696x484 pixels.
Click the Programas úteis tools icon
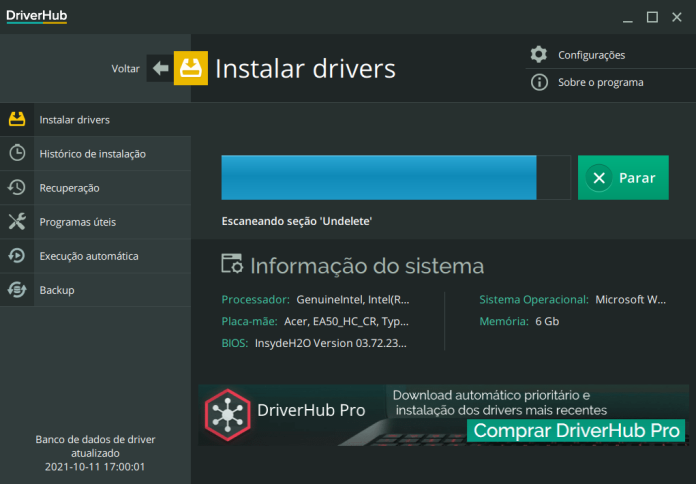pos(17,221)
